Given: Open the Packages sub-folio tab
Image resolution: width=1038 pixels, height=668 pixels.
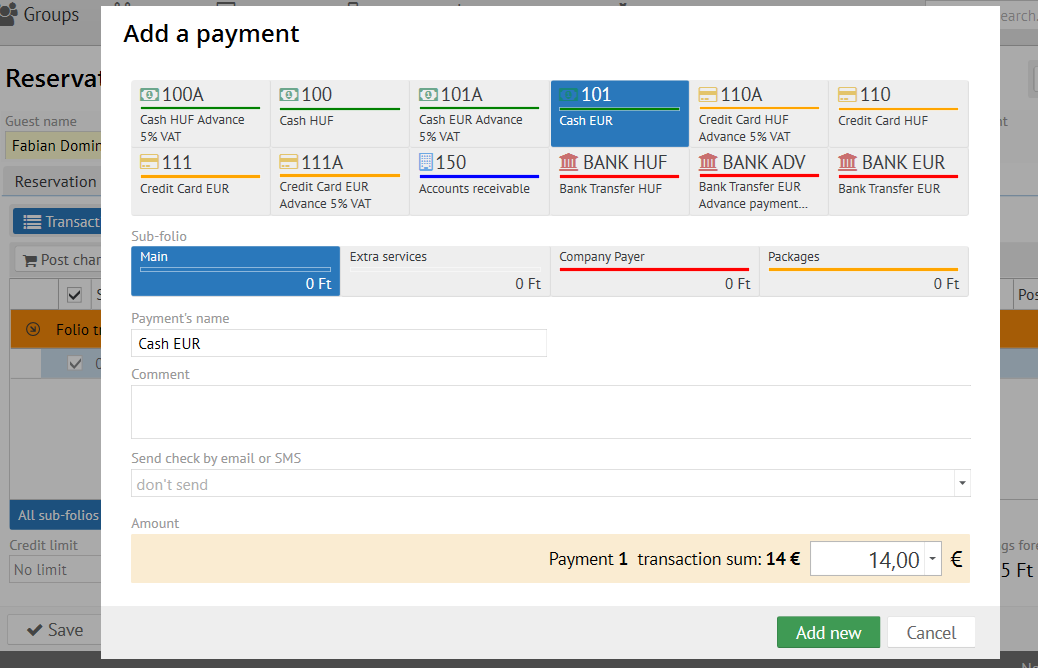Looking at the screenshot, I should tap(863, 271).
